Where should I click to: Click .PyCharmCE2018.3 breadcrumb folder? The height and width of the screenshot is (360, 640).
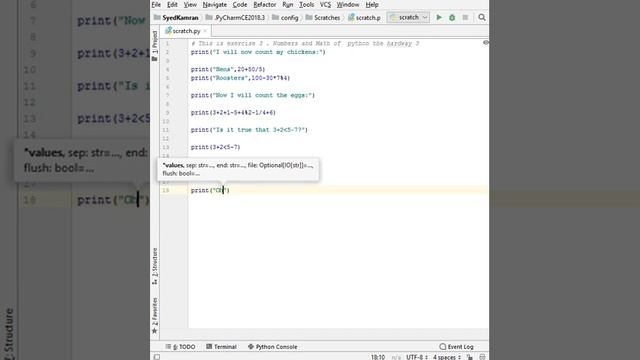(236, 18)
